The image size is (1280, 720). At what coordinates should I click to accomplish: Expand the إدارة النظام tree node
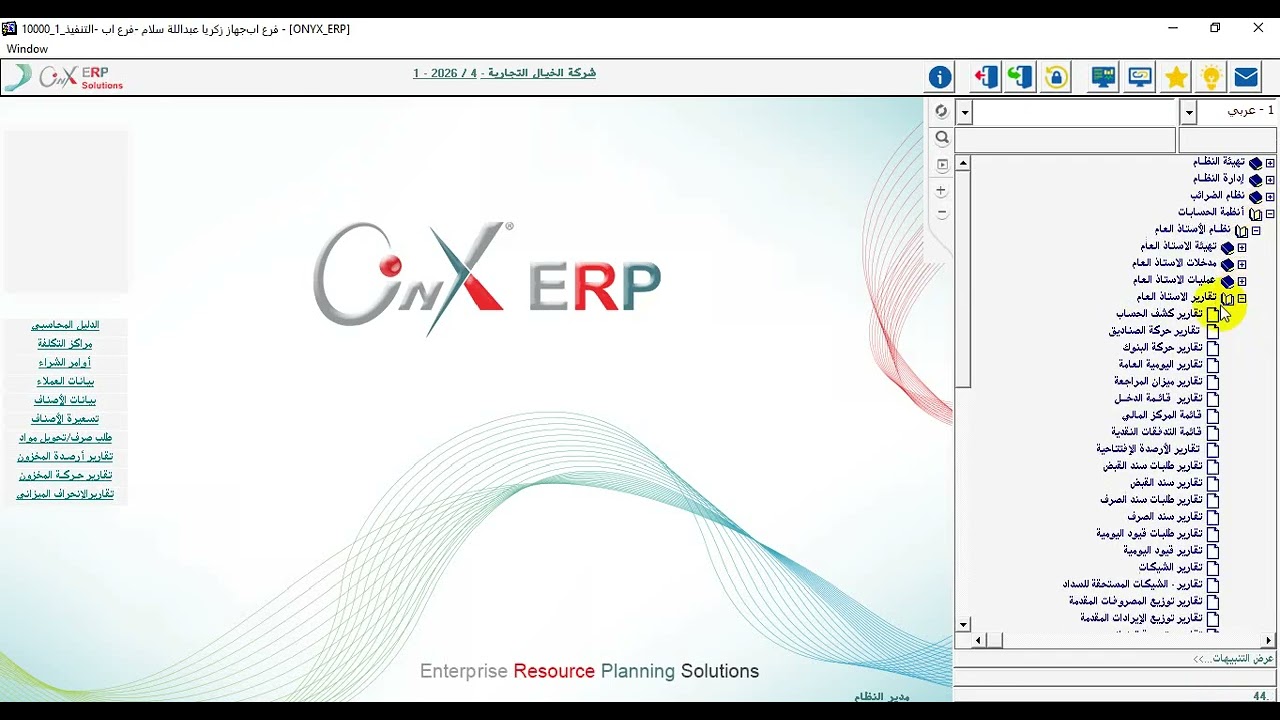pos(1270,180)
